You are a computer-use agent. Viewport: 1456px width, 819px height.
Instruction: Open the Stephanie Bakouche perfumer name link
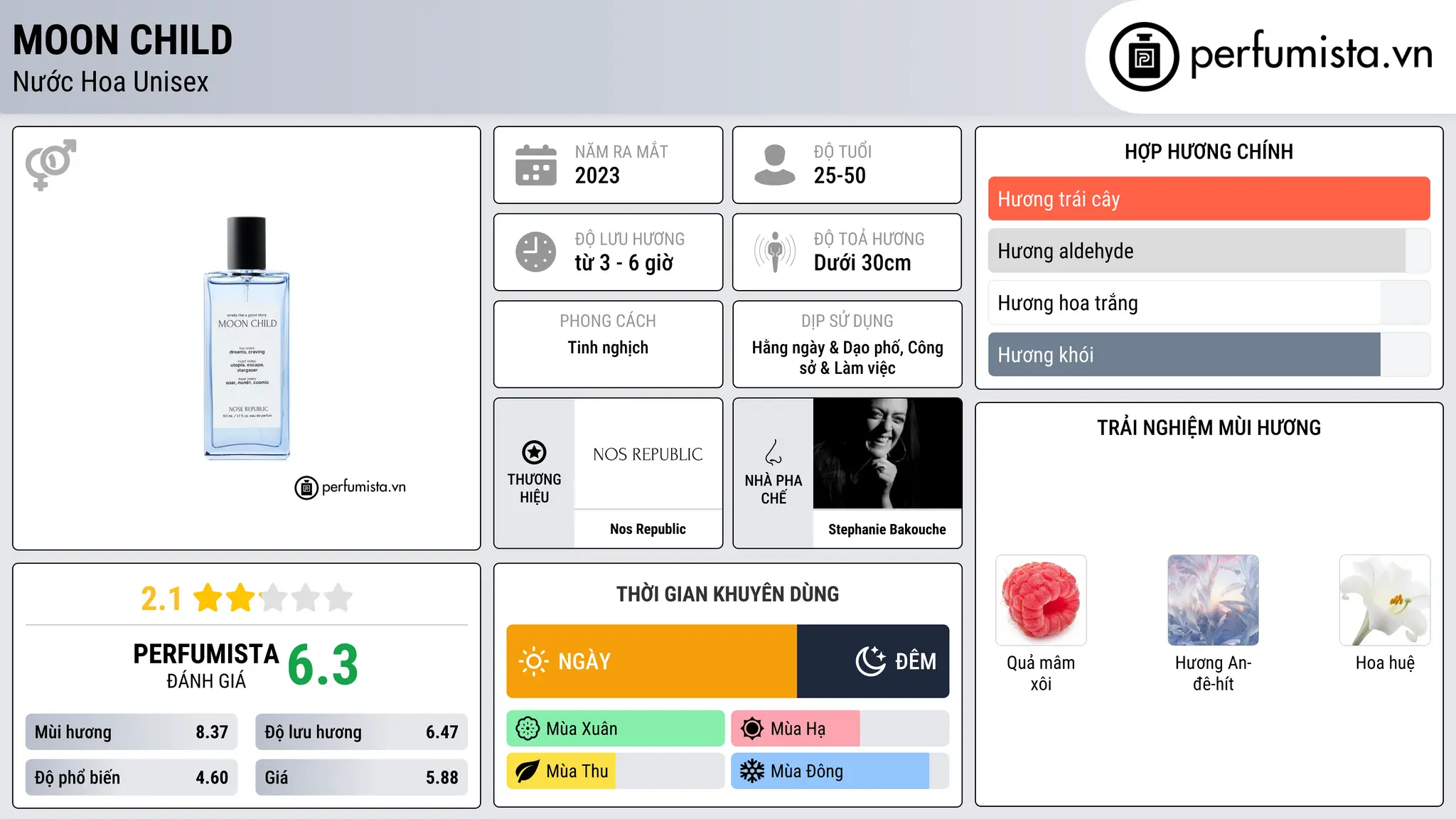coord(887,530)
